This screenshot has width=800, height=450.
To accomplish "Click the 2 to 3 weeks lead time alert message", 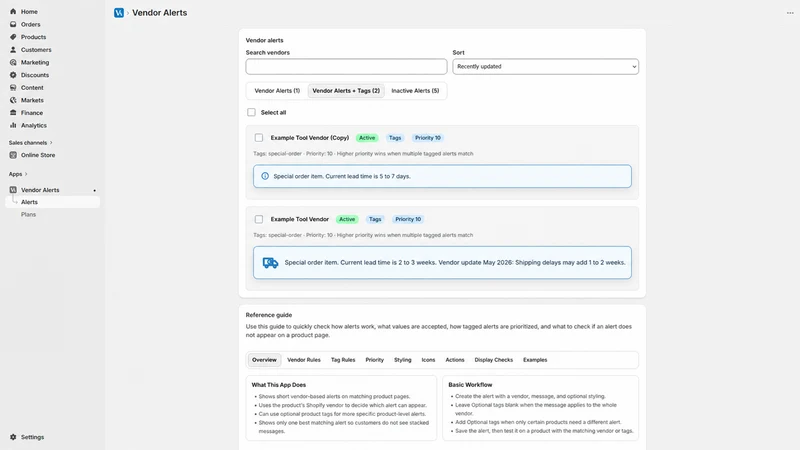I will click(442, 262).
